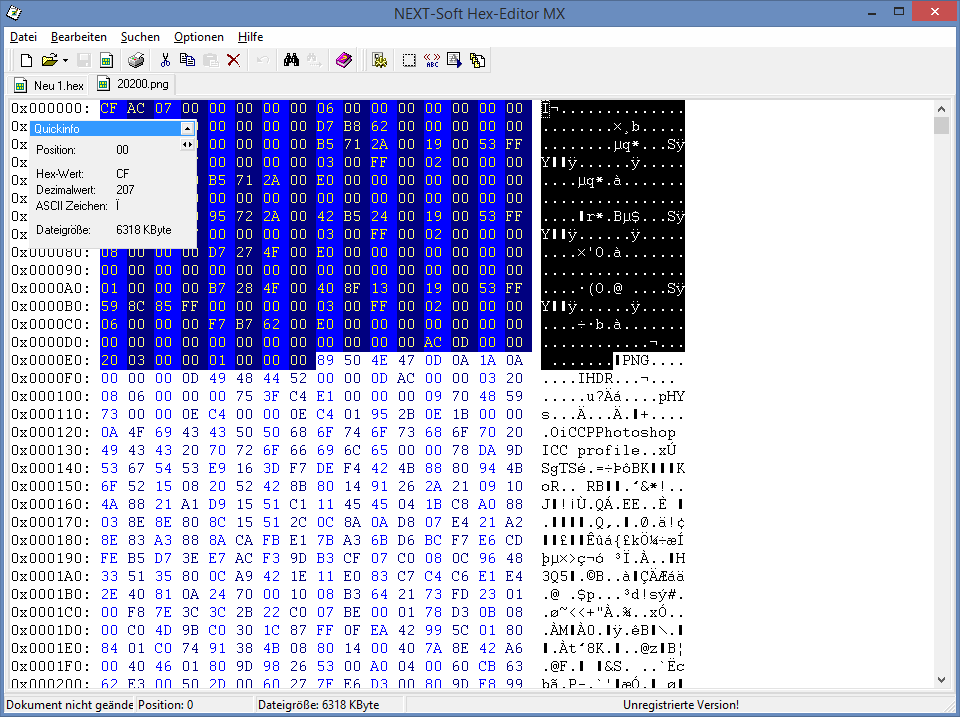The image size is (960, 717).
Task: Click the dashed rectangle select block icon
Action: click(x=409, y=60)
